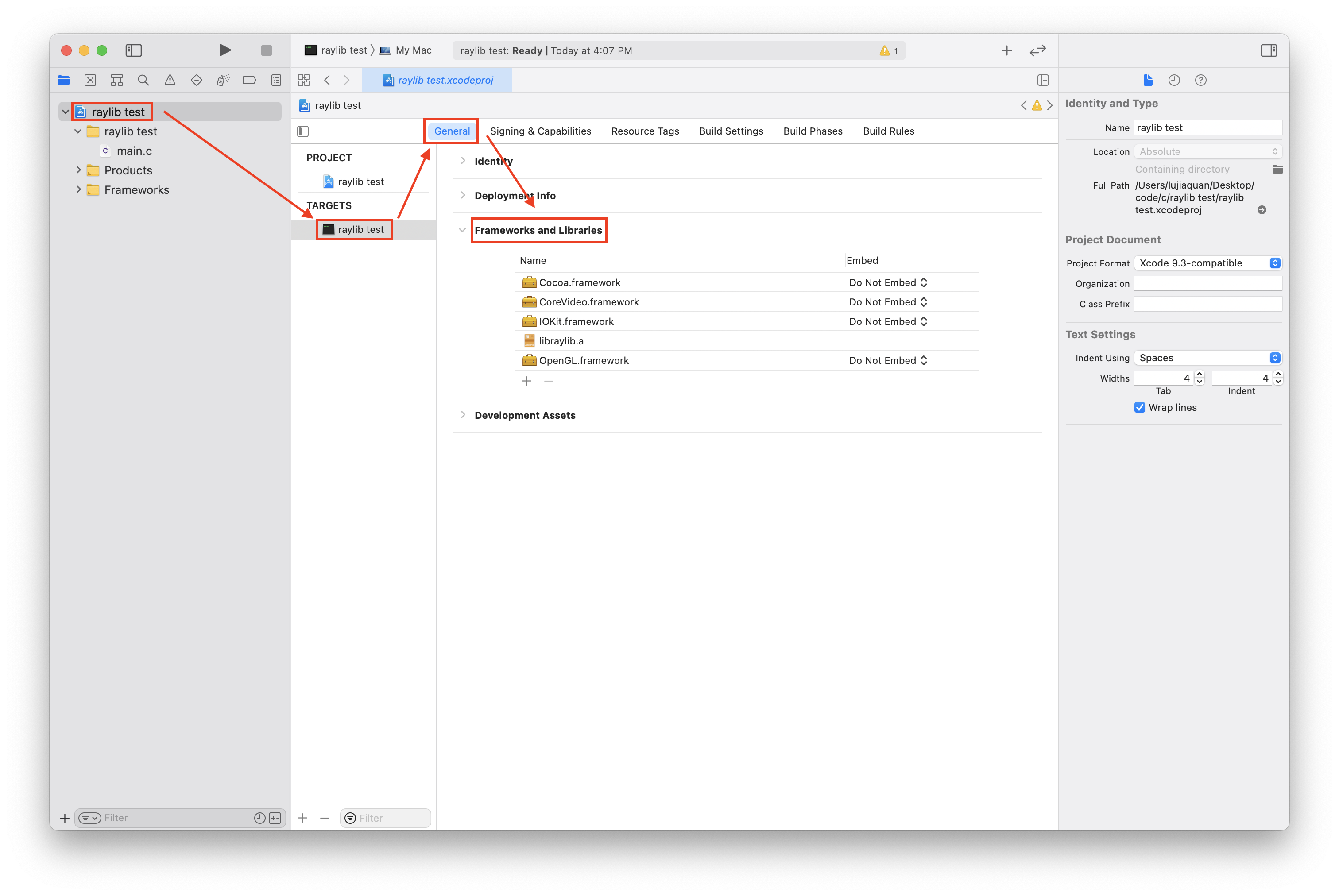Click the warning badge in activity bar
1339x896 pixels.
888,50
